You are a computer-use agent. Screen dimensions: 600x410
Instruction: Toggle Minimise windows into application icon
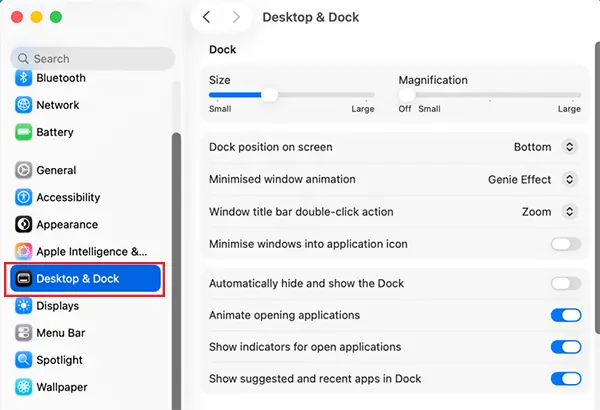566,244
